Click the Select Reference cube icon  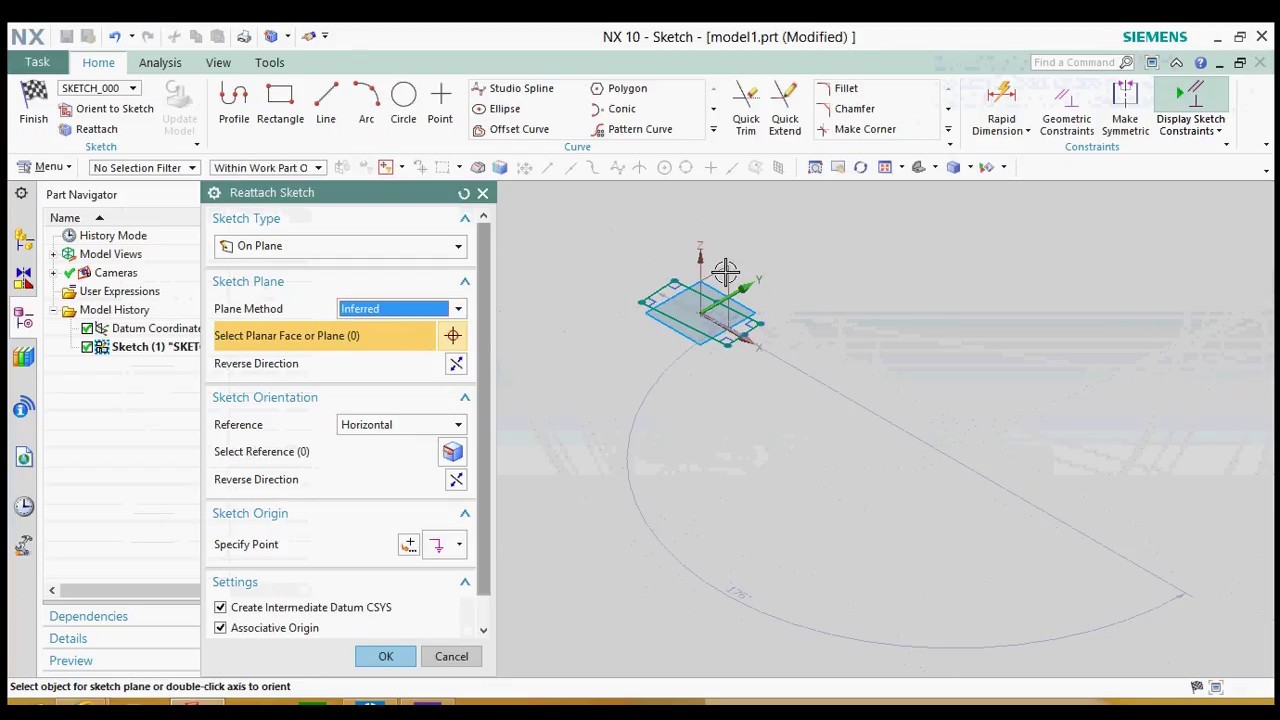point(453,452)
